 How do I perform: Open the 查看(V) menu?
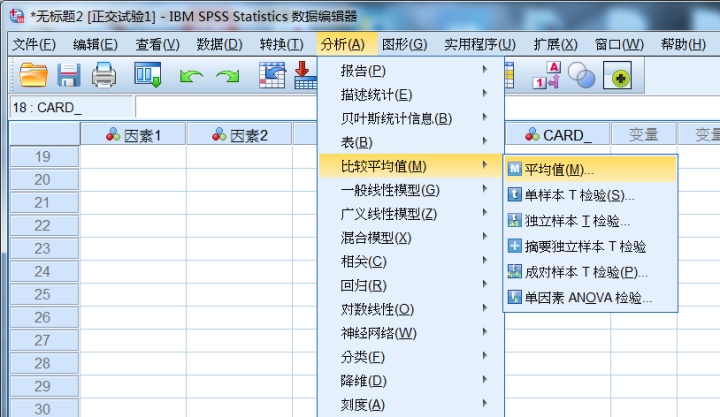pyautogui.click(x=158, y=45)
